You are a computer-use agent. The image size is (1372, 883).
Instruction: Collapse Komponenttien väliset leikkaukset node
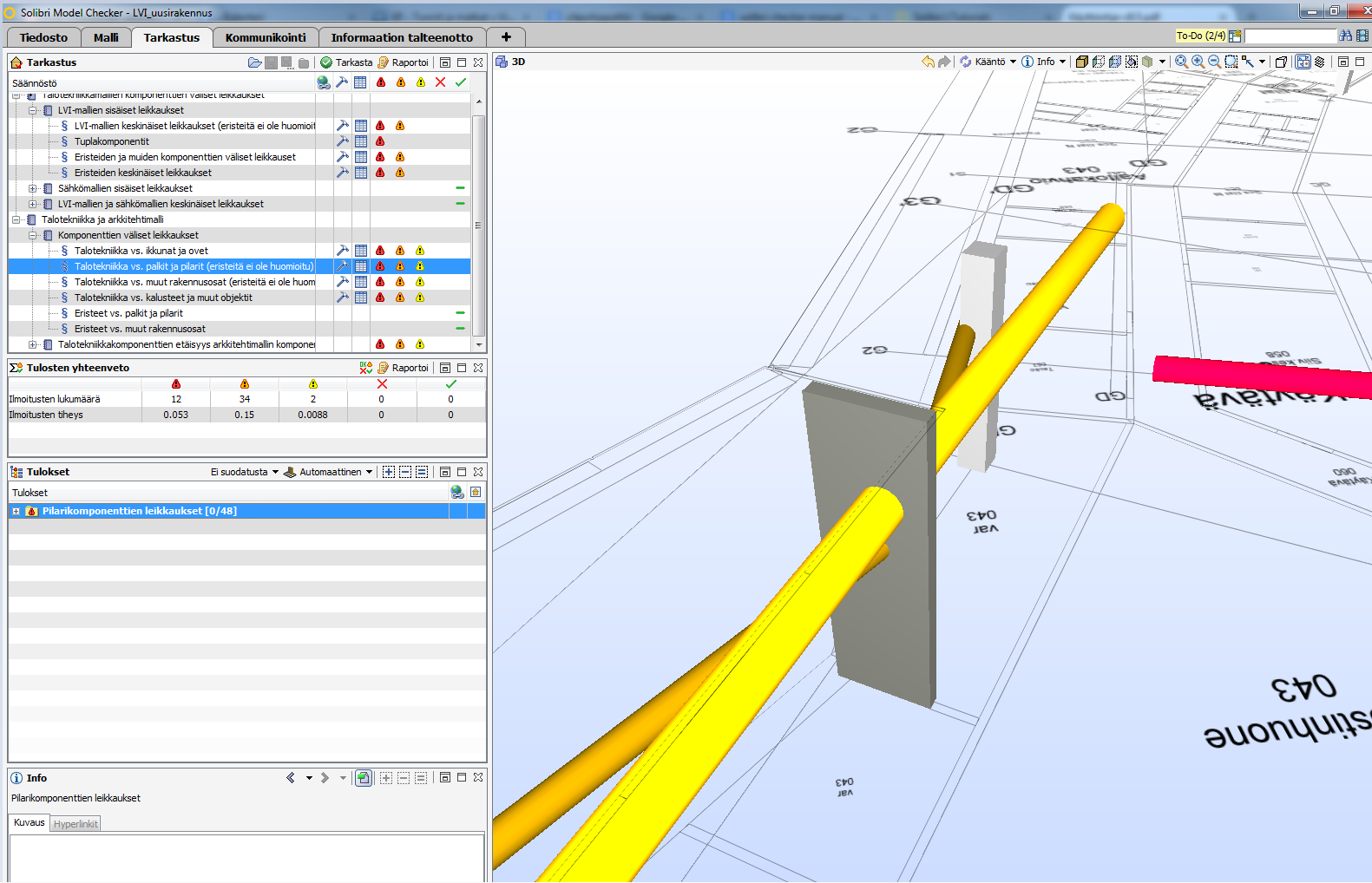33,235
